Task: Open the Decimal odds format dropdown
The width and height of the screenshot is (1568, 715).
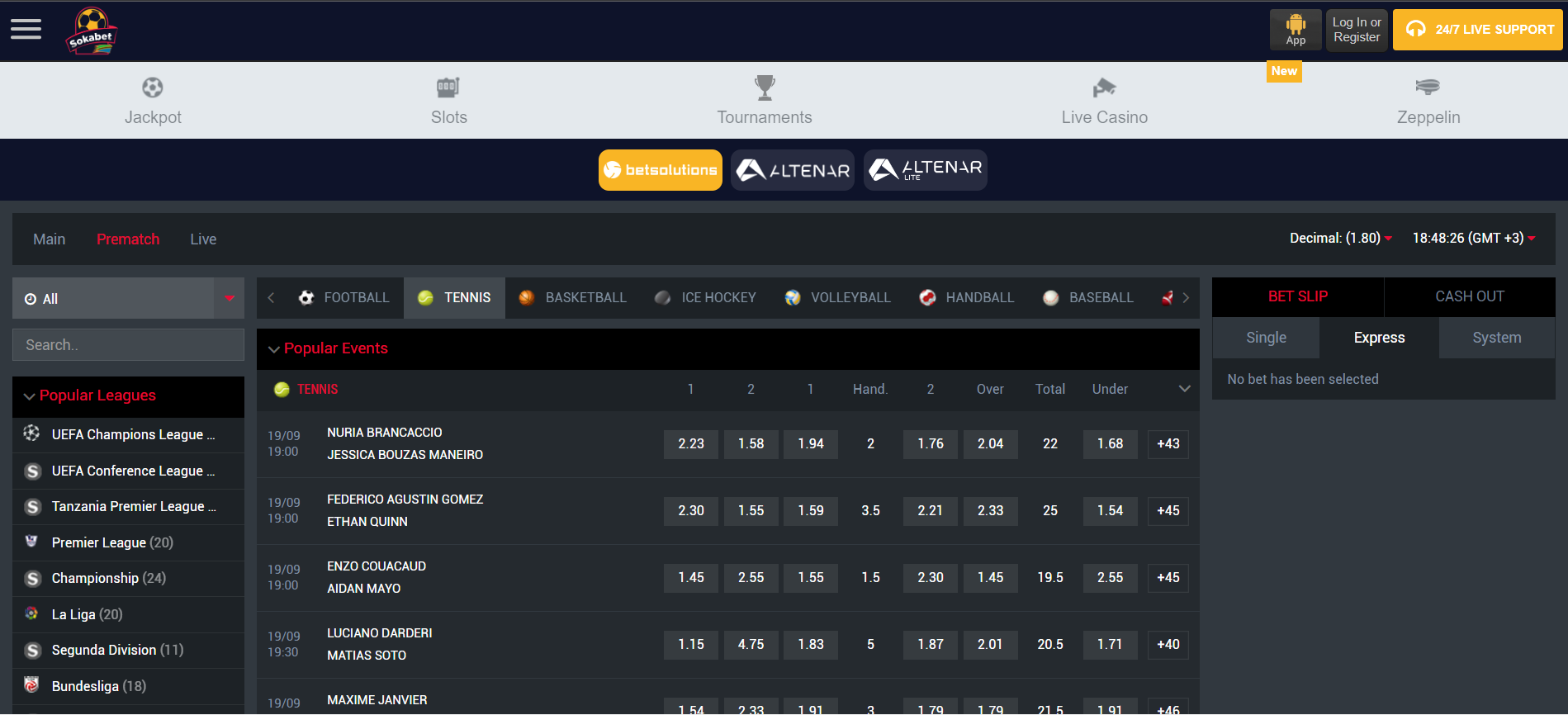Action: pos(1341,239)
